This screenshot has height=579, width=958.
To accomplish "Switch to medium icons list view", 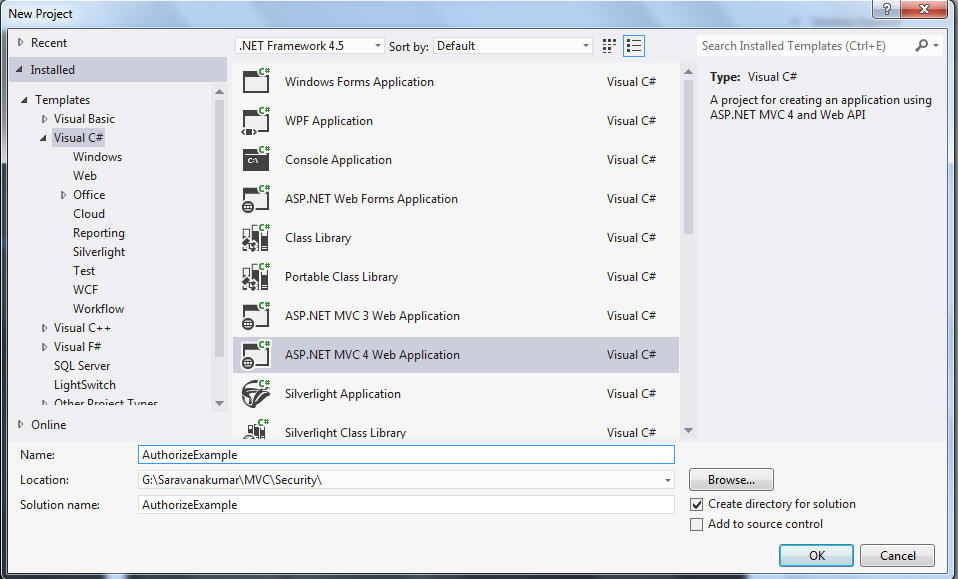I will [x=634, y=46].
